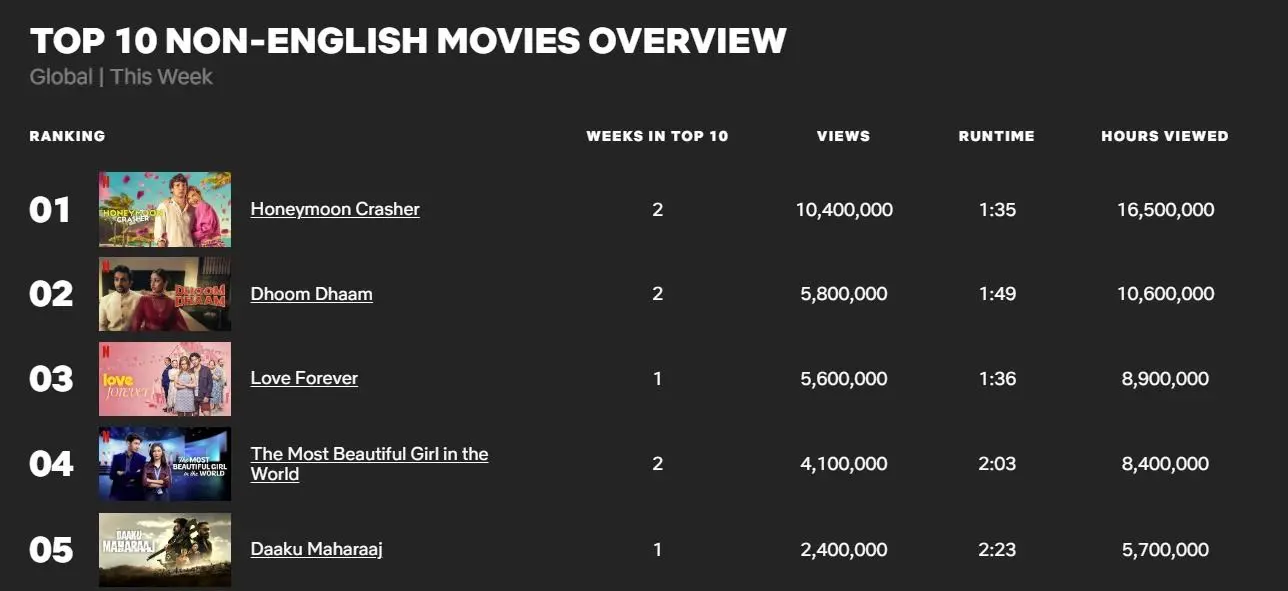Click the Love Forever title link
This screenshot has width=1288, height=591.
304,378
